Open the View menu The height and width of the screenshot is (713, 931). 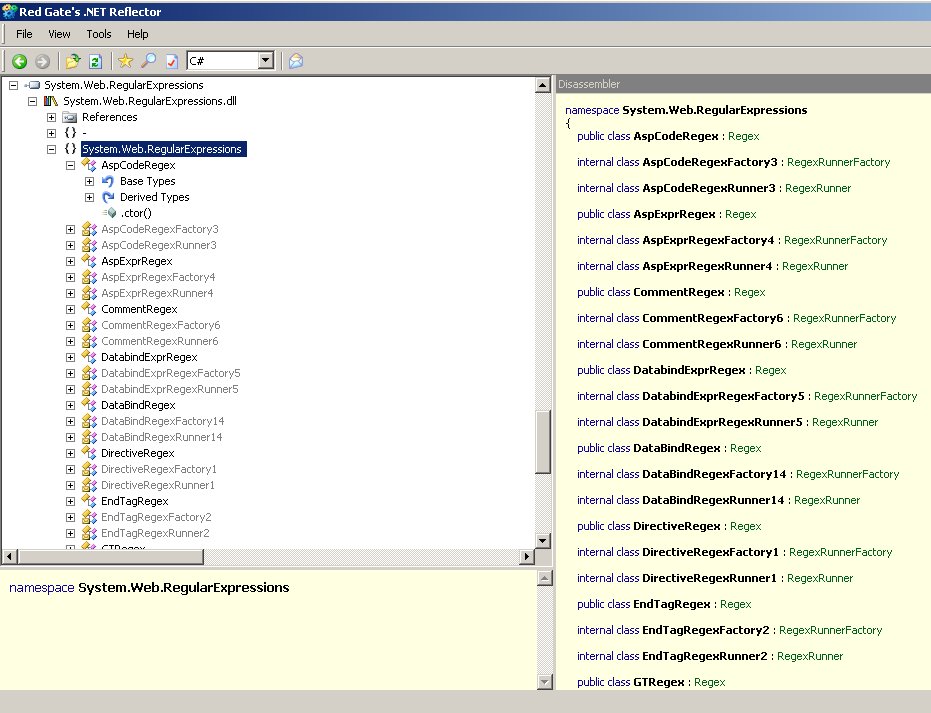coord(59,34)
